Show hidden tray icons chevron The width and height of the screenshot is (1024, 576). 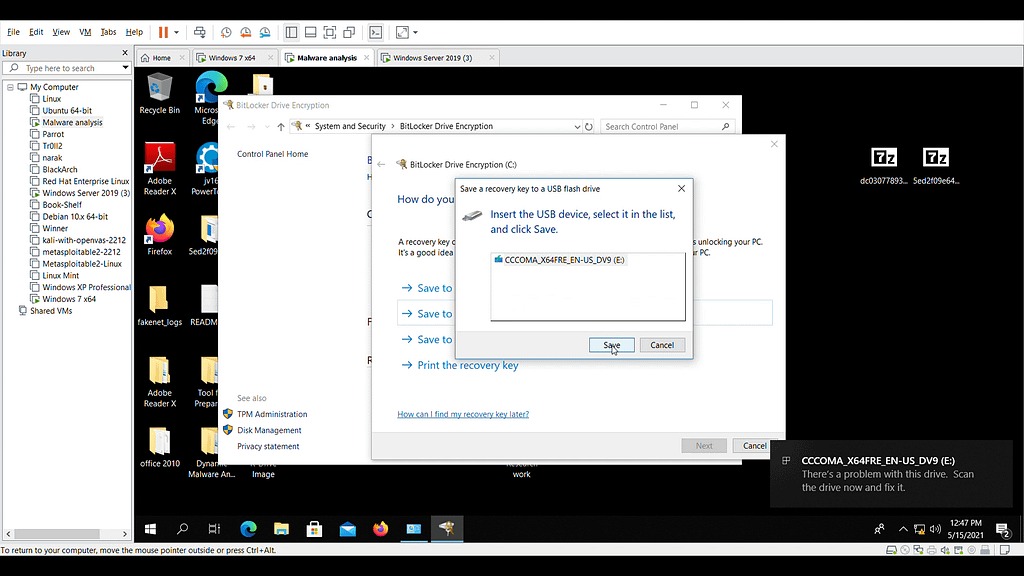[x=903, y=529]
